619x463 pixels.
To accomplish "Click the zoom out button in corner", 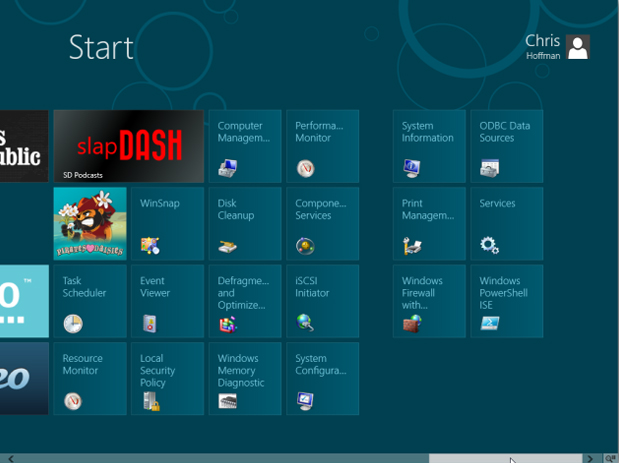I will (610, 458).
